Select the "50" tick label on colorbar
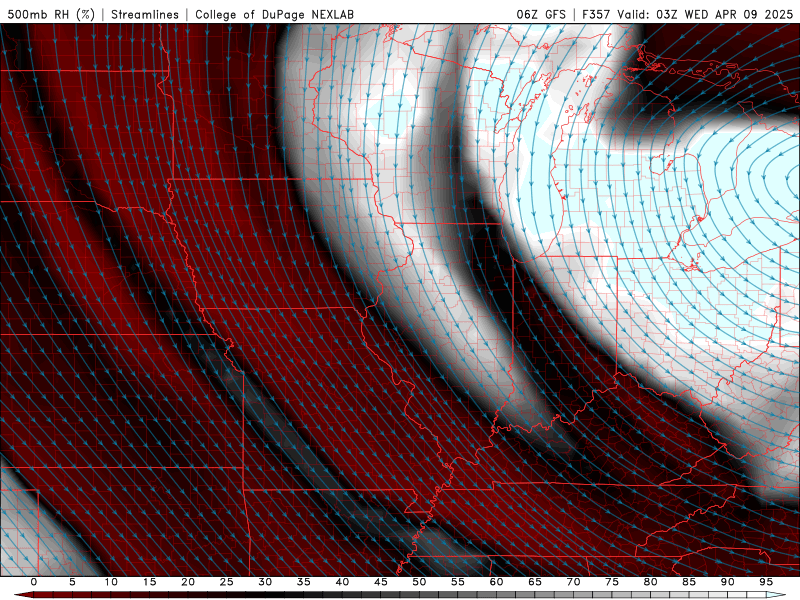The width and height of the screenshot is (800, 600). pos(419,582)
